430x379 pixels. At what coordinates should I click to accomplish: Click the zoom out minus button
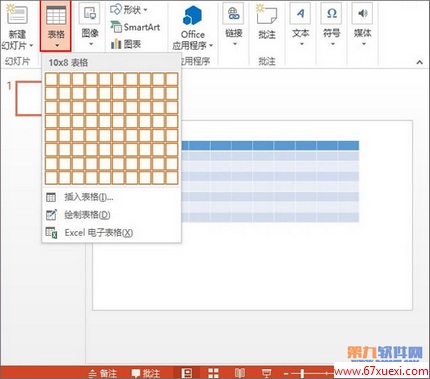[x=286, y=373]
